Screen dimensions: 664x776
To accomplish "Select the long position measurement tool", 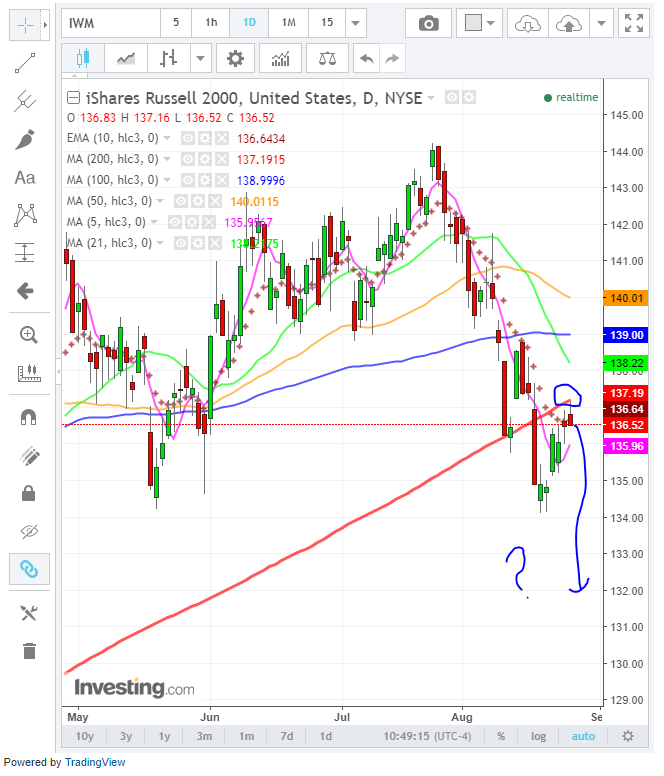I will [25, 252].
